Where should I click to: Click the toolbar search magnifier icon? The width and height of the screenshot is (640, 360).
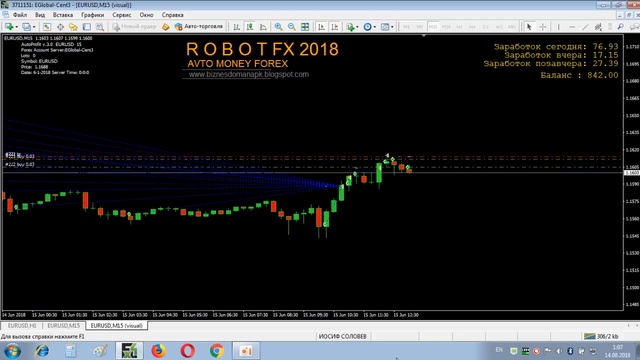pyautogui.click(x=620, y=27)
